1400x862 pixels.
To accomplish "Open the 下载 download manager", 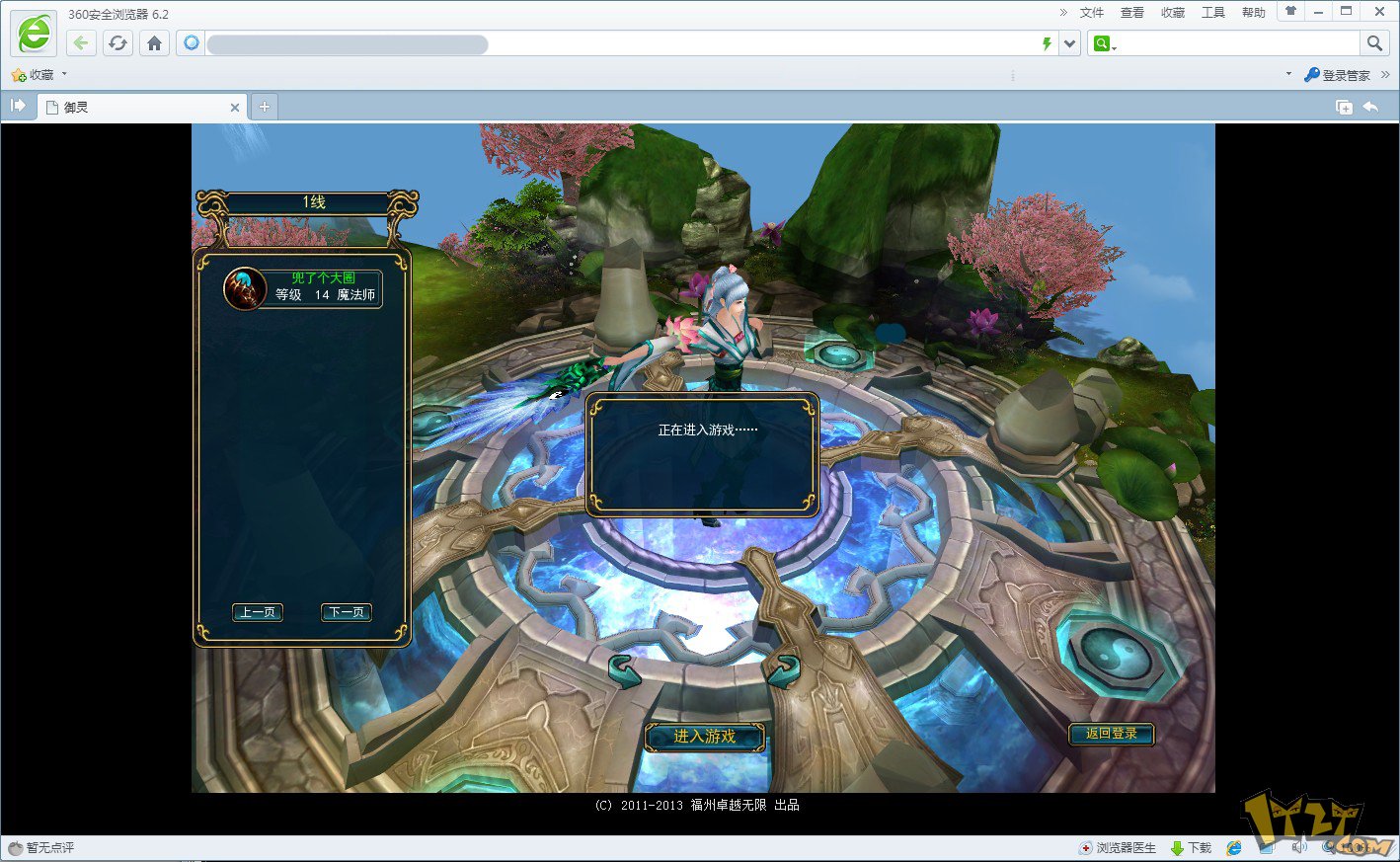I will [x=1191, y=848].
